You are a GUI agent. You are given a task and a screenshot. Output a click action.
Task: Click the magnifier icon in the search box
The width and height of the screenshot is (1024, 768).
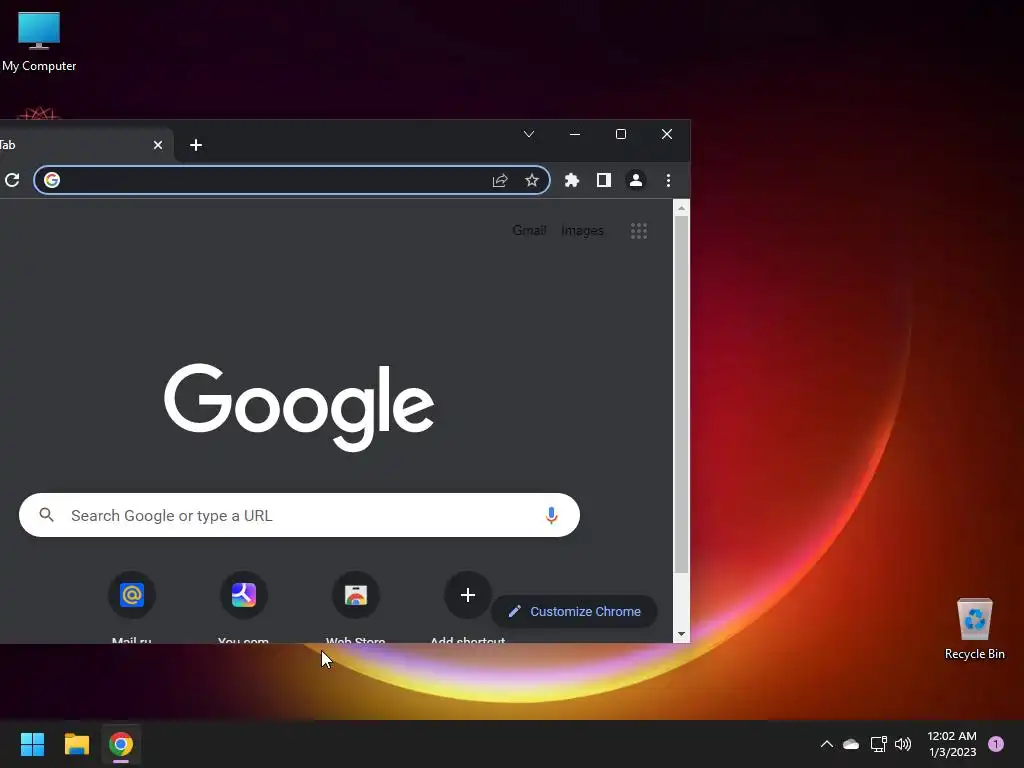[46, 515]
